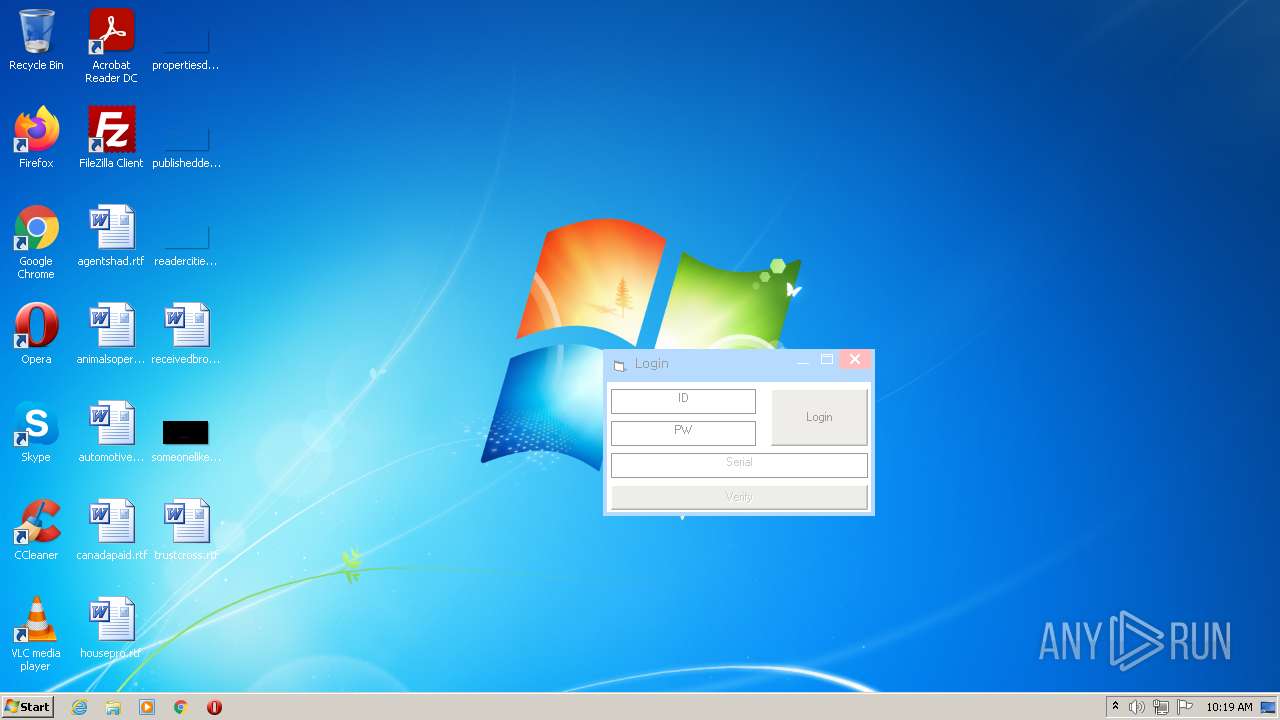Select the automotive document icon

[111, 432]
